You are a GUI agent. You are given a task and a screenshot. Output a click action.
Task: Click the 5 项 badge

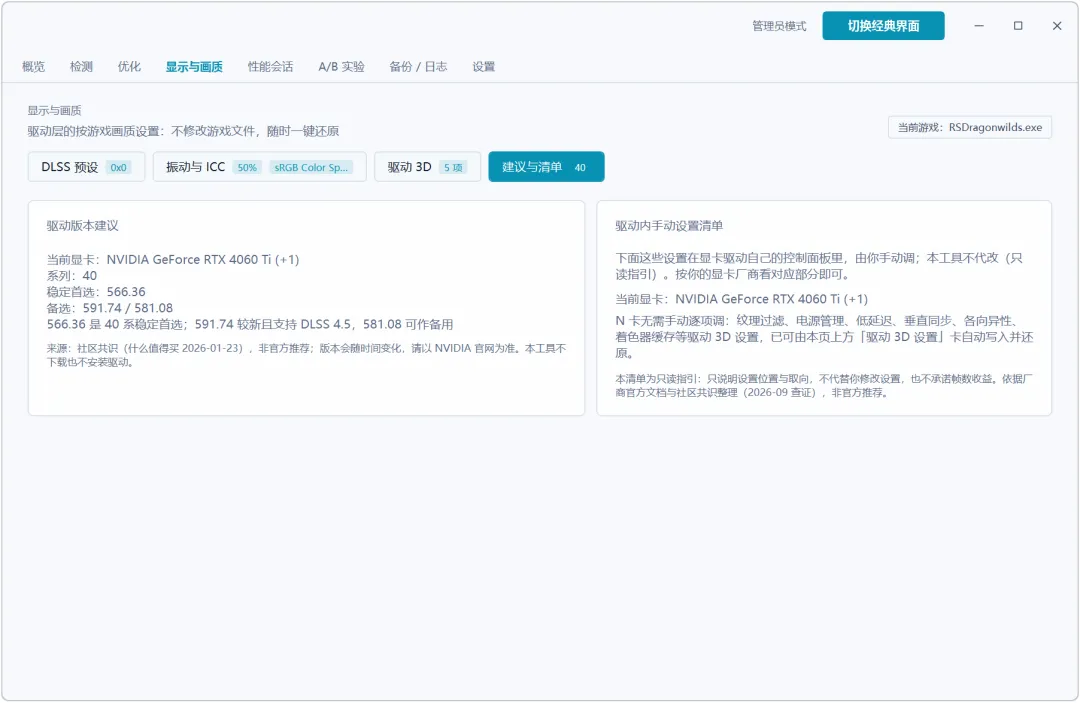453,167
